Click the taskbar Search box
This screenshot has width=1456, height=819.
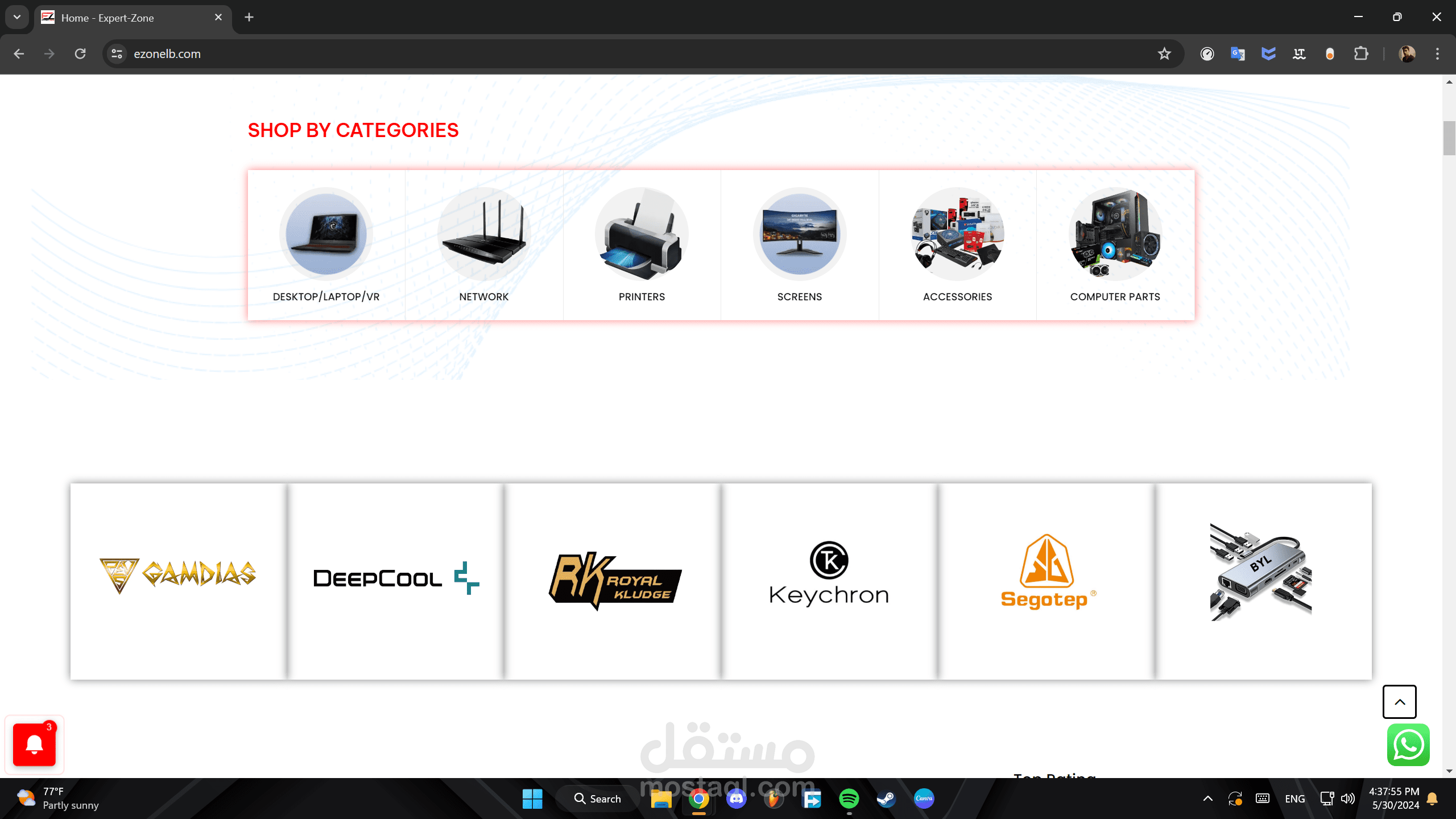coord(597,799)
